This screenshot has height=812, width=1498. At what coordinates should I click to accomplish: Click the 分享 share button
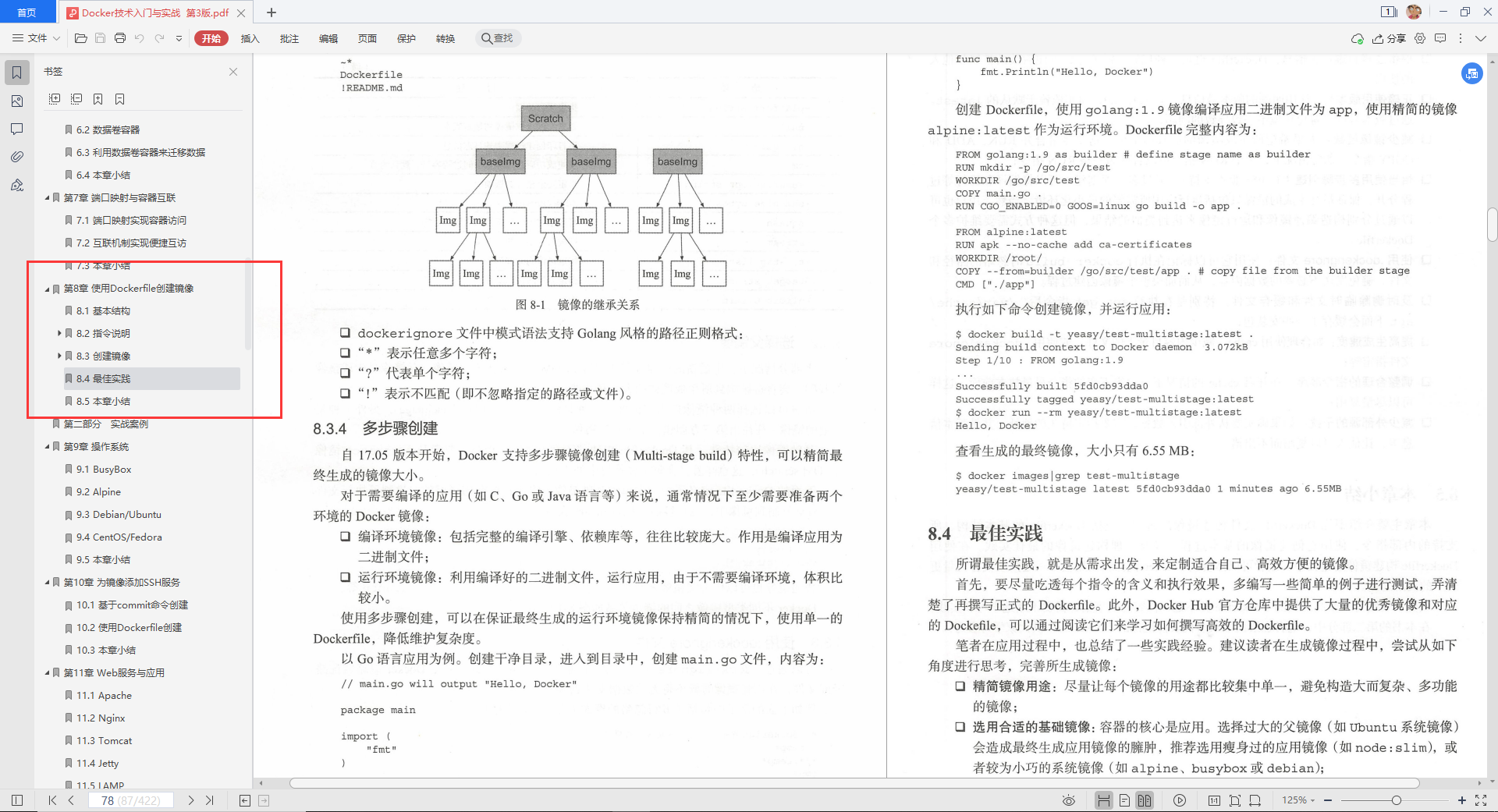(x=1390, y=38)
